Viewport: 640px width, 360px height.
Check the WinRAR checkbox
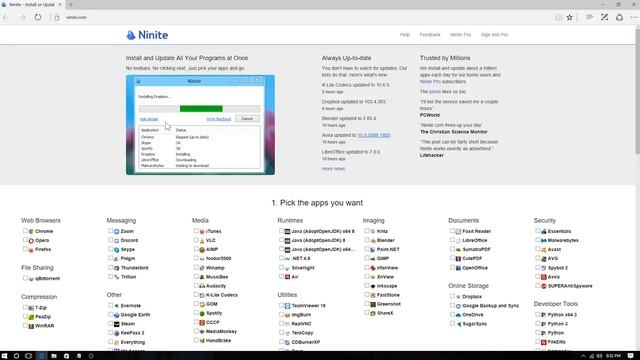tap(25, 325)
